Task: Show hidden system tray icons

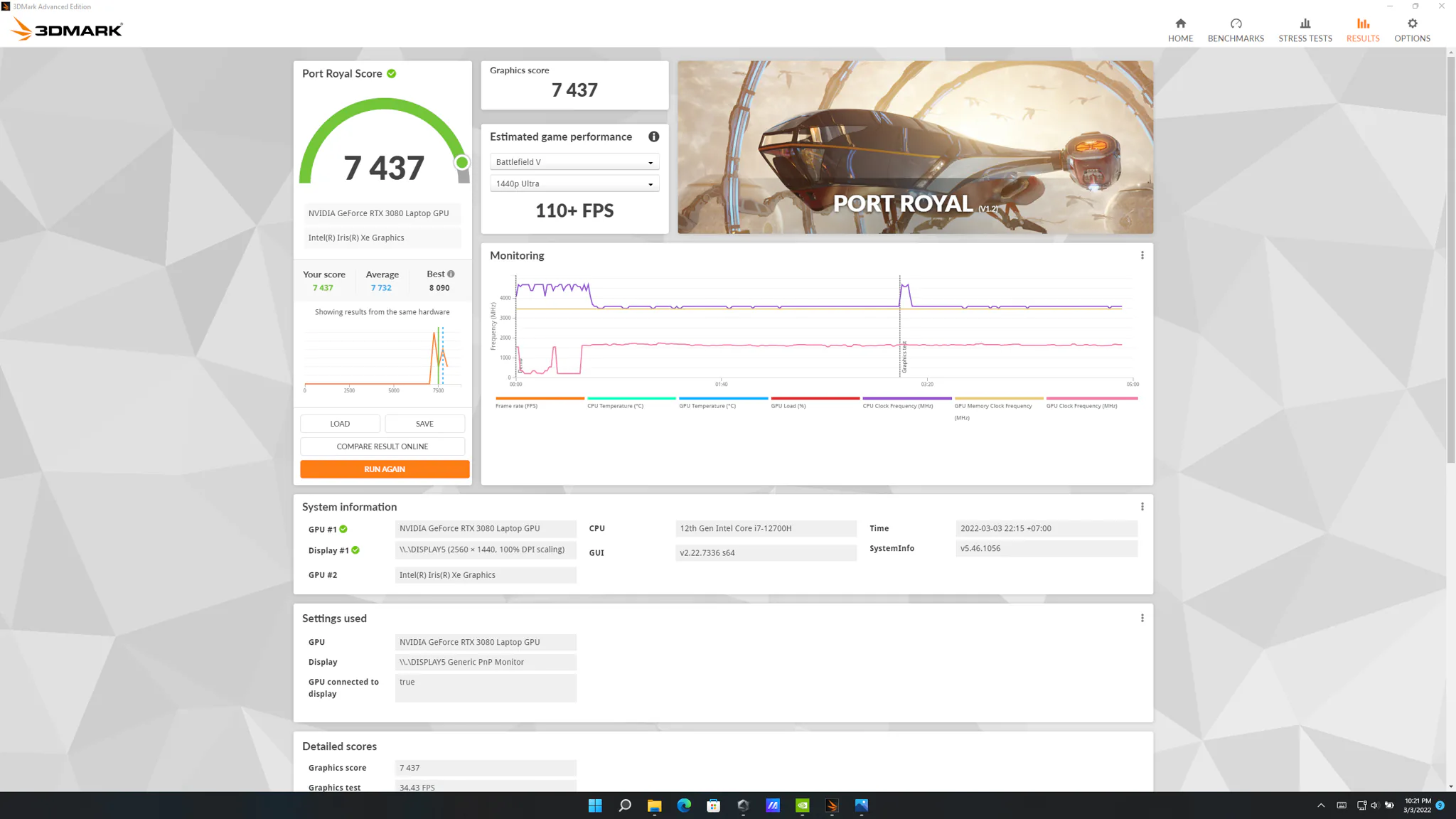Action: coord(1321,805)
